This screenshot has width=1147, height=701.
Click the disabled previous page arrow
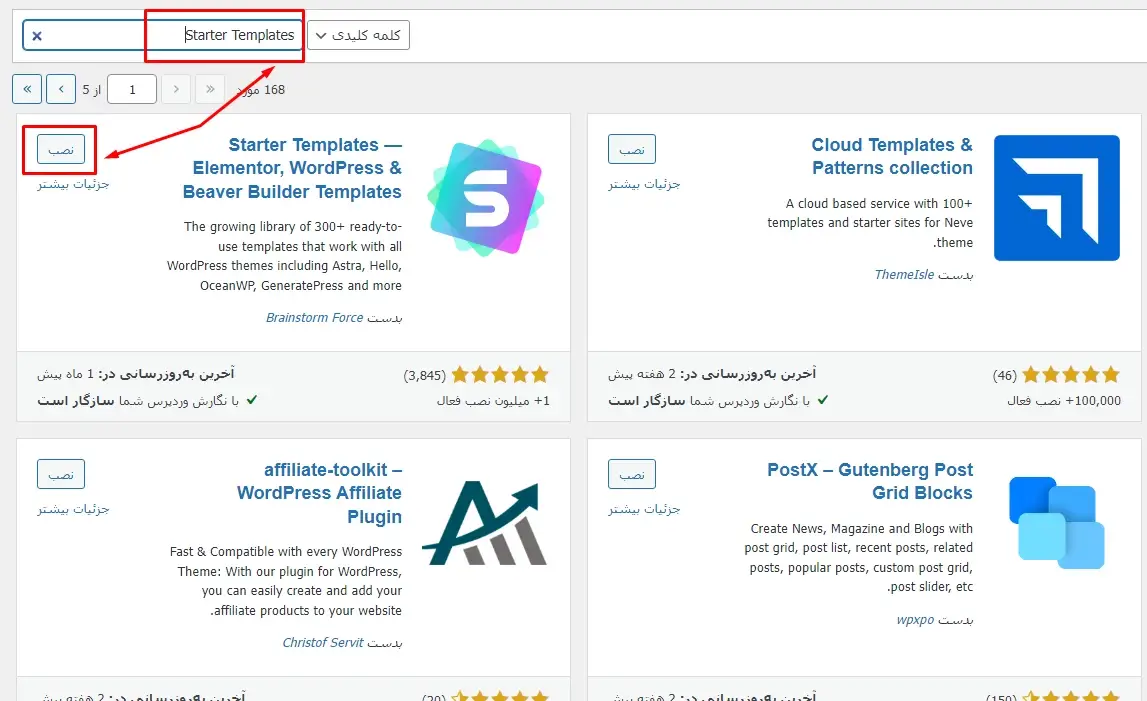click(176, 89)
